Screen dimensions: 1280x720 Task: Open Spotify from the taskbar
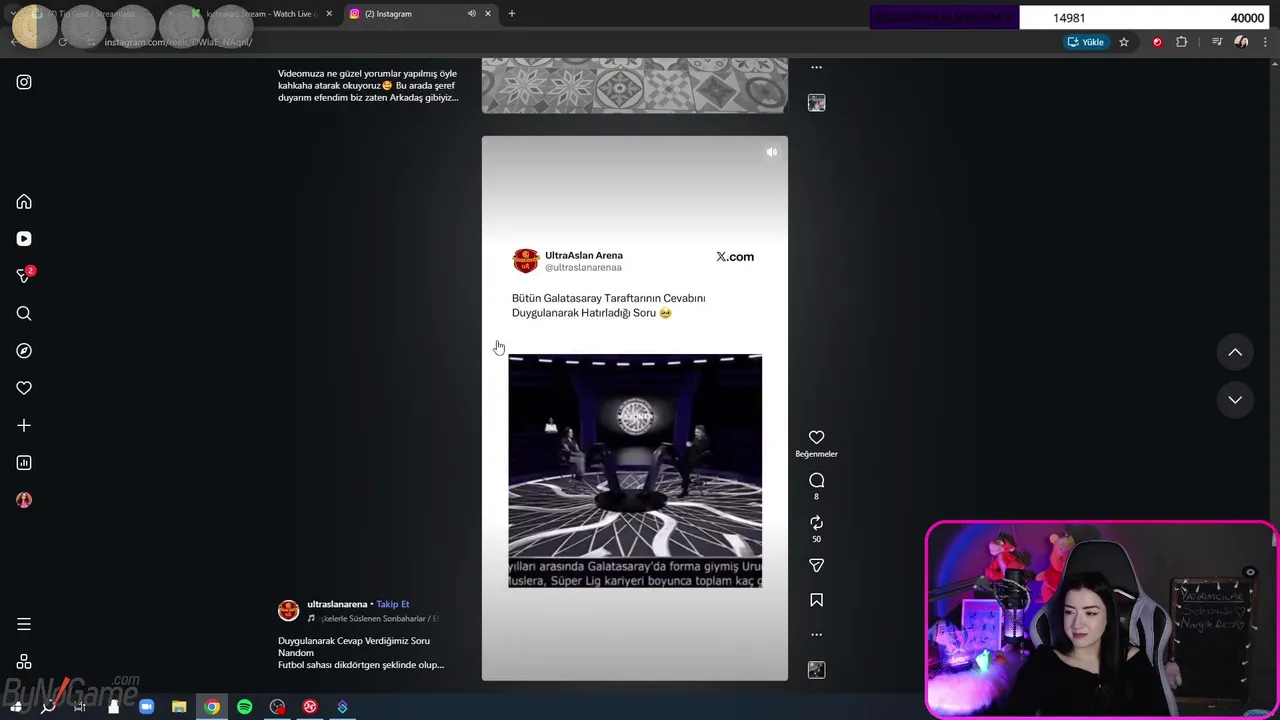[244, 707]
